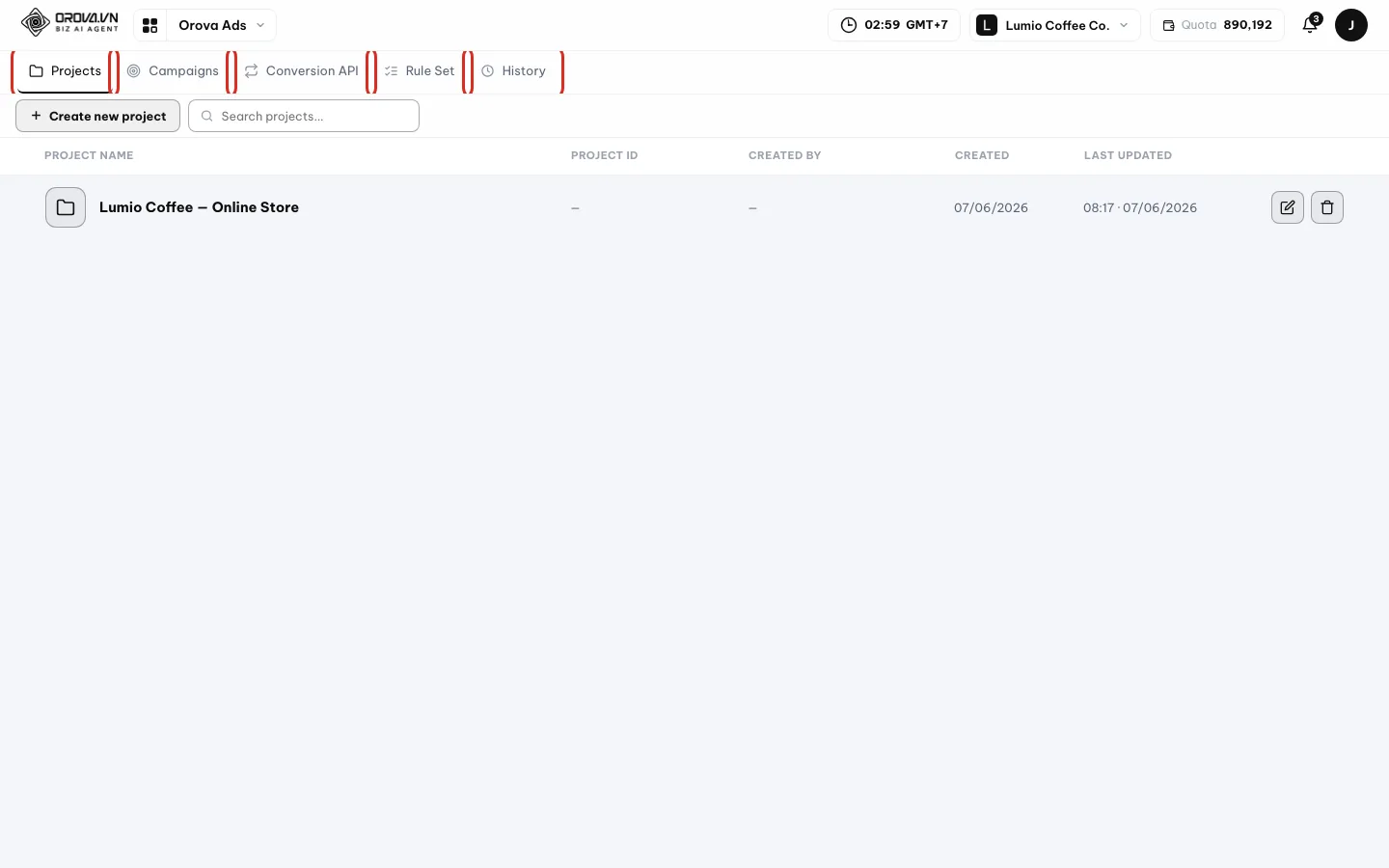Switch to the Projects tab

(65, 71)
